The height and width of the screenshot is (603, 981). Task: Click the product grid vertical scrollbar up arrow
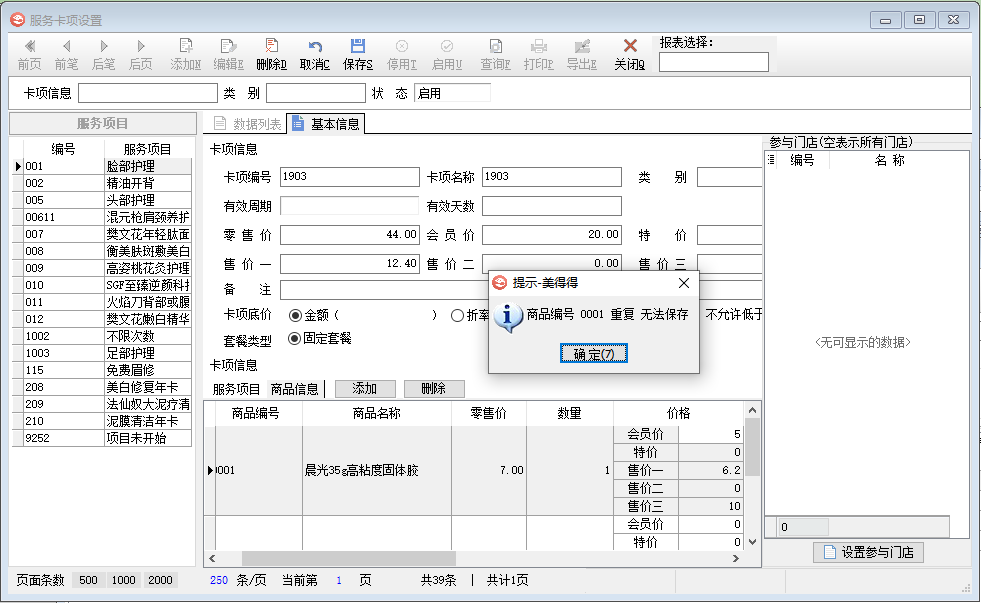coord(753,410)
